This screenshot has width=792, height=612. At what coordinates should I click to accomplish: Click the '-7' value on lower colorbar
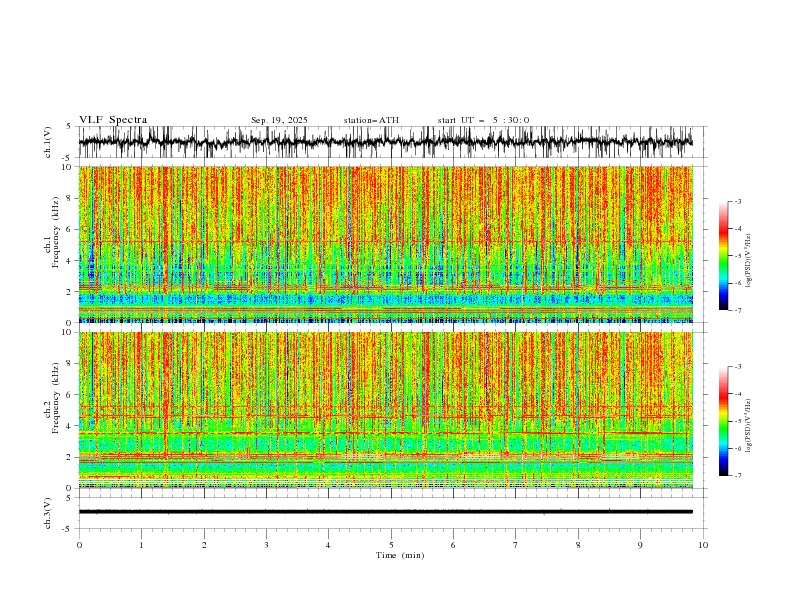click(737, 475)
